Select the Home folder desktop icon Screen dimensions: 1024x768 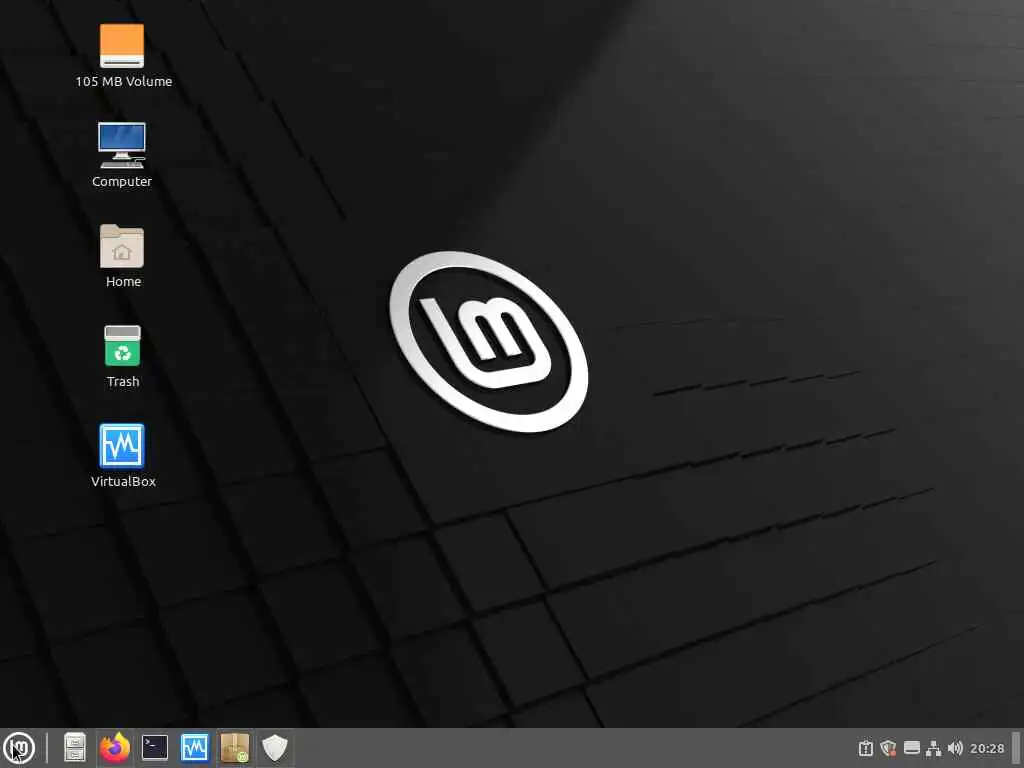(x=122, y=256)
